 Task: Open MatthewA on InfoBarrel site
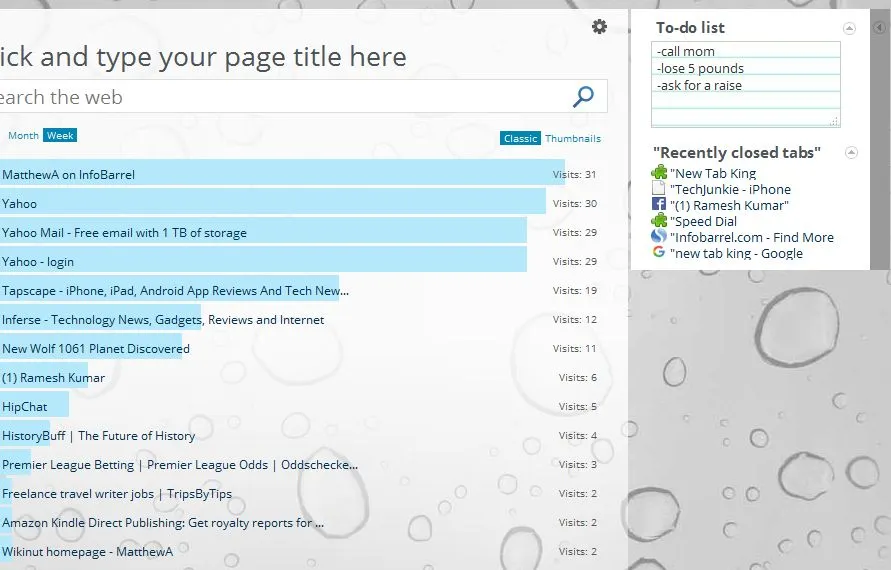(x=68, y=174)
